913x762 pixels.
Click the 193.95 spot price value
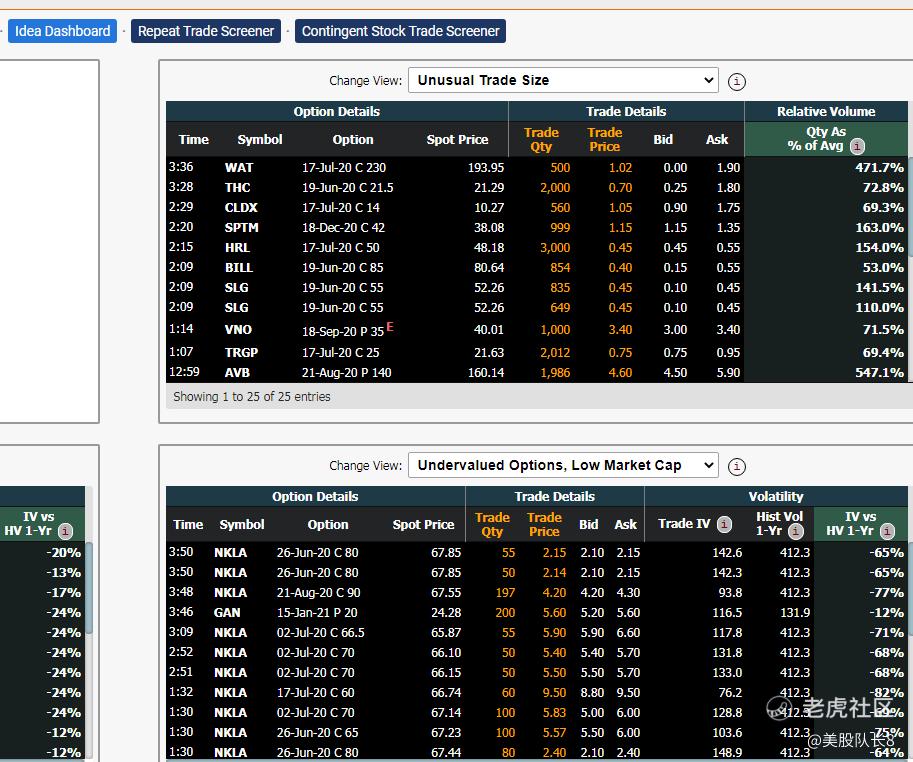(x=486, y=168)
